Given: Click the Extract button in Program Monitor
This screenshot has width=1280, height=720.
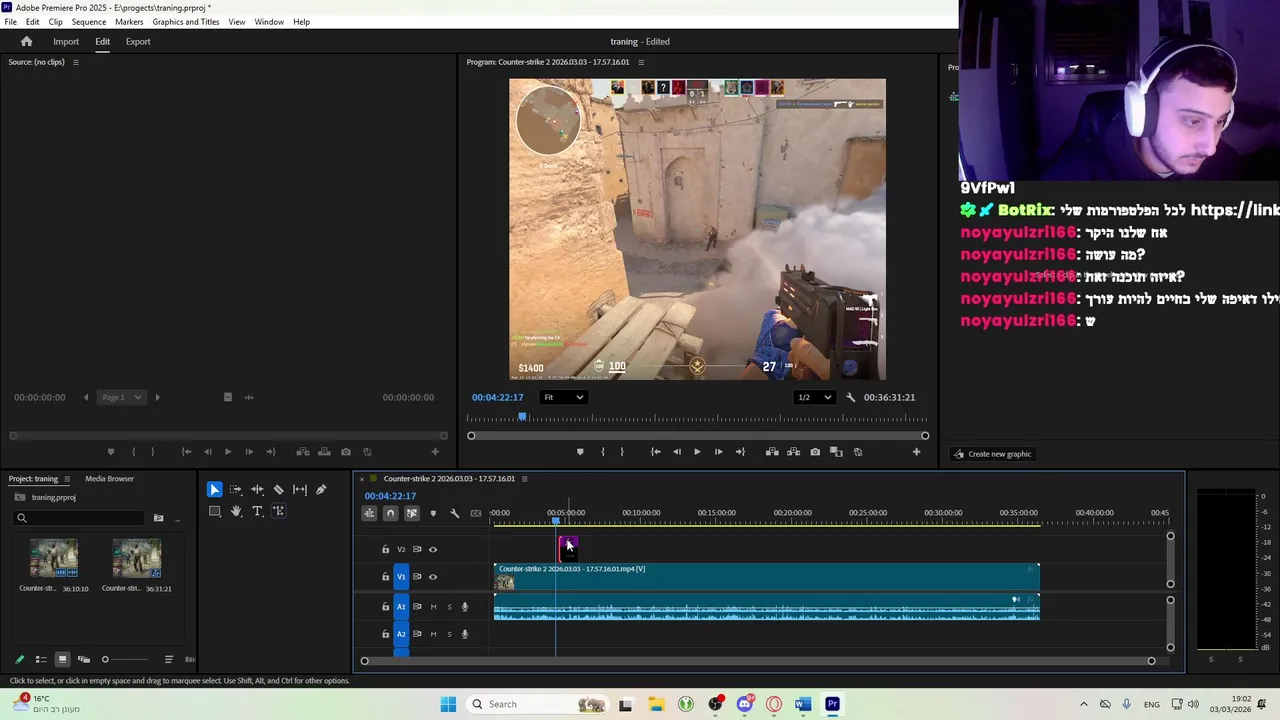Looking at the screenshot, I should coord(793,452).
